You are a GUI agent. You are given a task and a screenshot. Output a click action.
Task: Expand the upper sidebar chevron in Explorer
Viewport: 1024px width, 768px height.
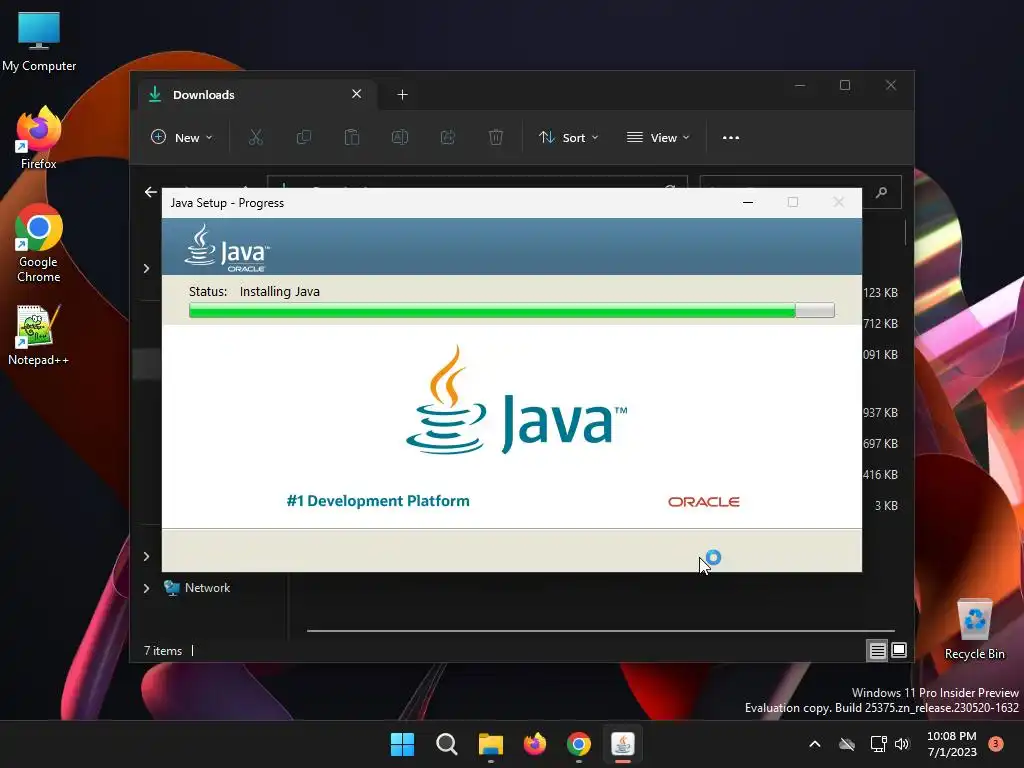pos(146,268)
